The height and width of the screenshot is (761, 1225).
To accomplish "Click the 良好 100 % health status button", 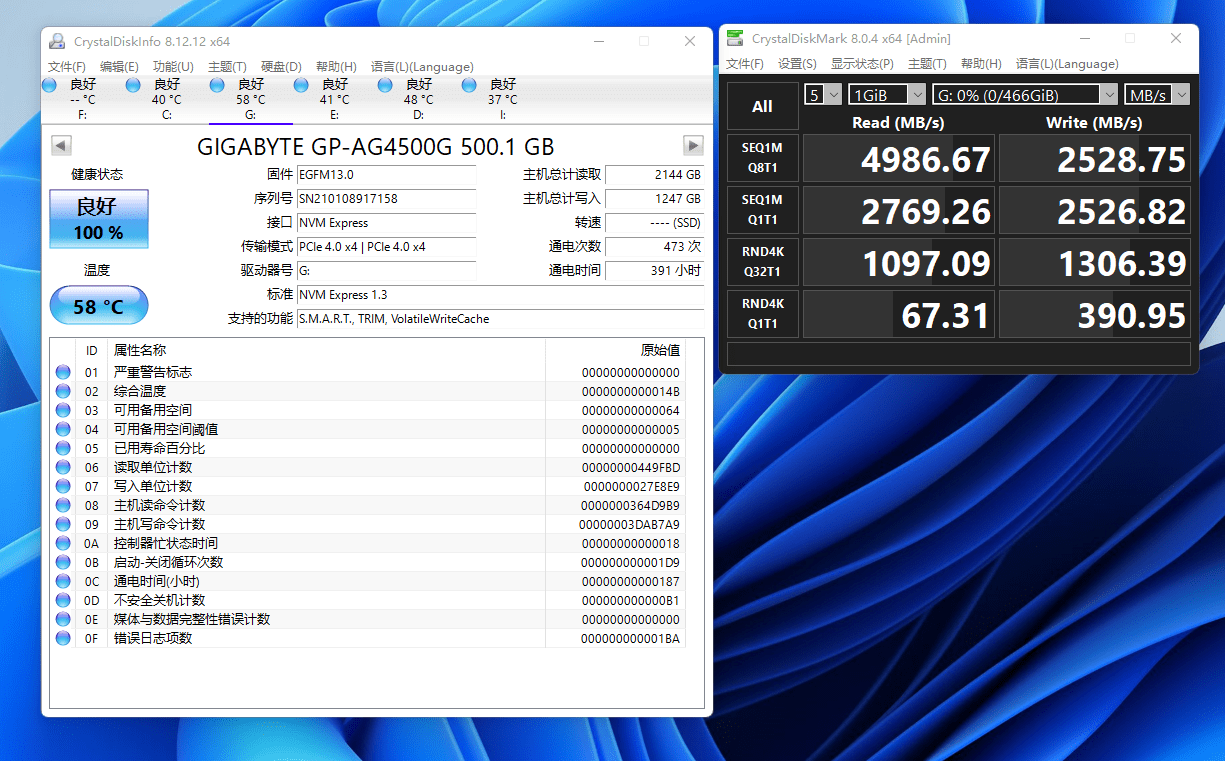I will pyautogui.click(x=99, y=219).
